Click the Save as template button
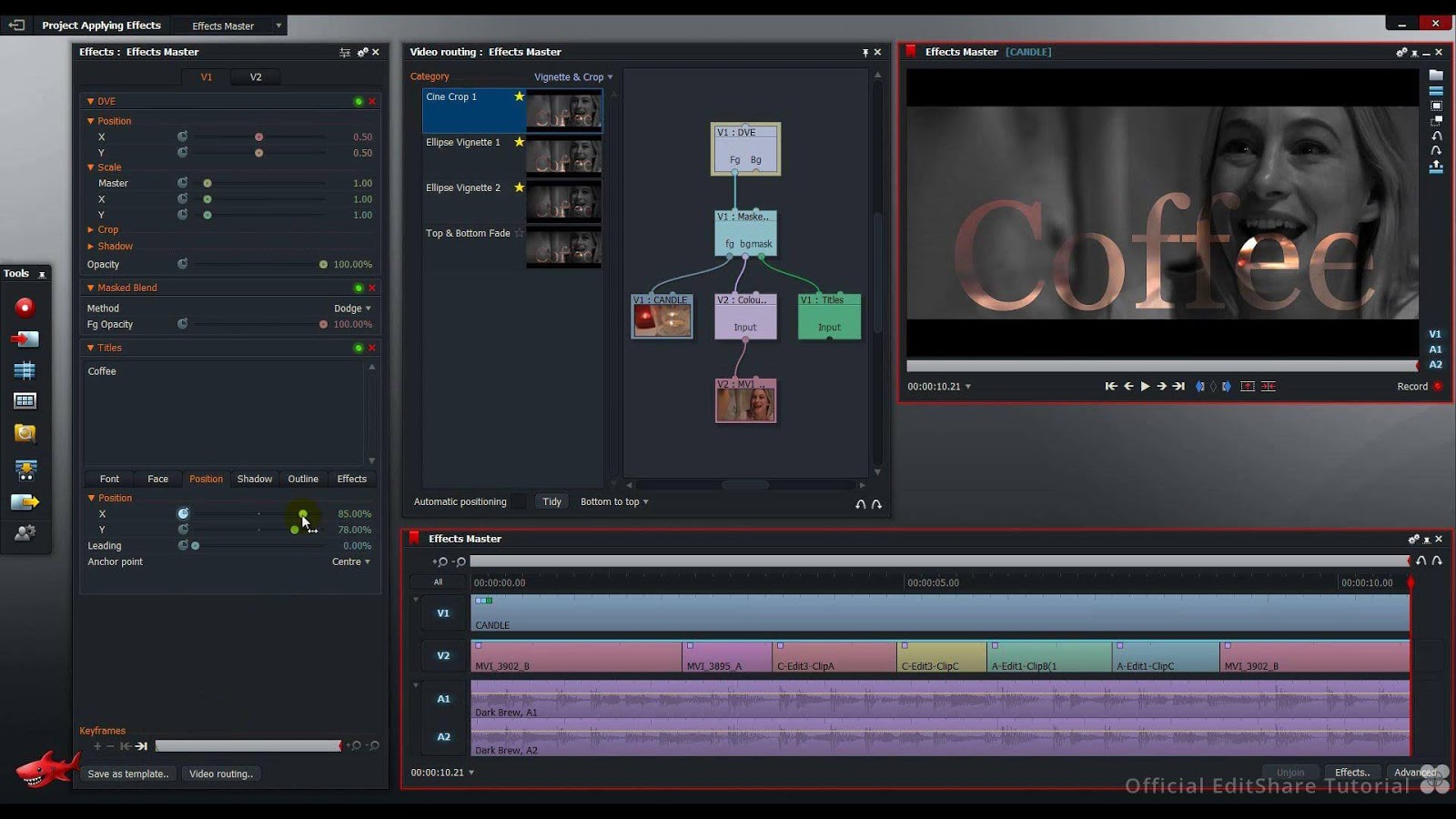Screen dimensions: 1456x819 127,774
